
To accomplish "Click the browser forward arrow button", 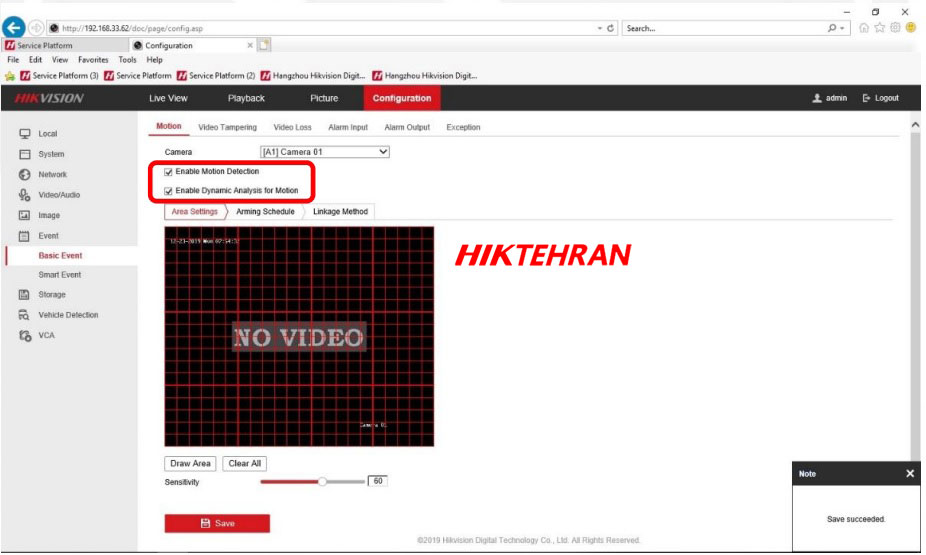I will pyautogui.click(x=36, y=28).
